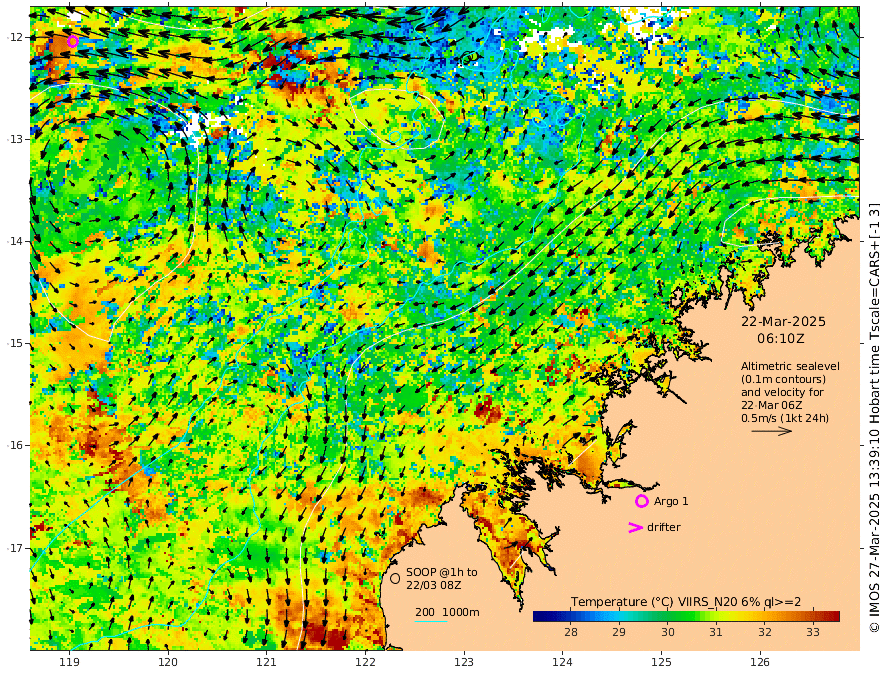Click the black SOOP track circles near 123°E
This screenshot has width=880, height=680.
click(469, 57)
